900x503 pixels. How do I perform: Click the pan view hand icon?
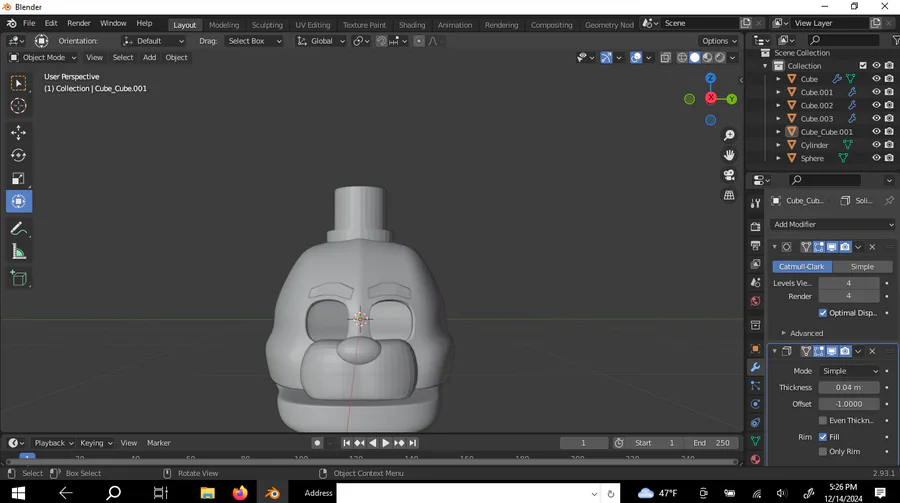[729, 155]
